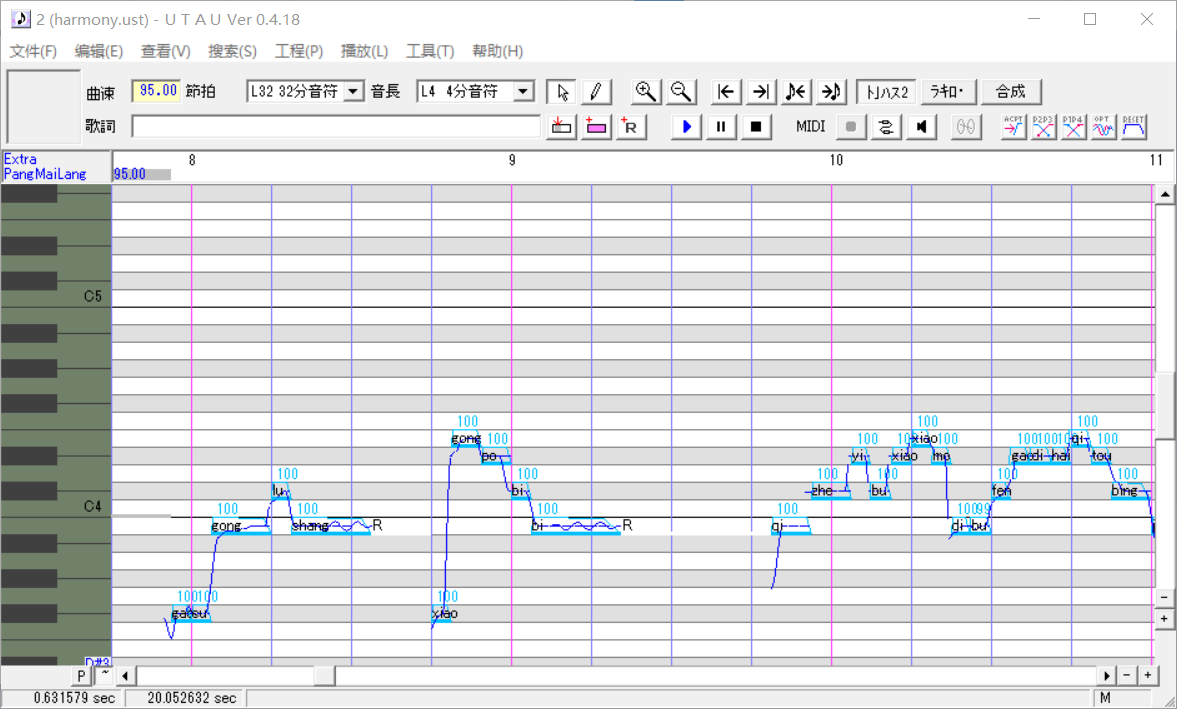Open the 文件(F) menu
The image size is (1177, 709).
click(33, 51)
